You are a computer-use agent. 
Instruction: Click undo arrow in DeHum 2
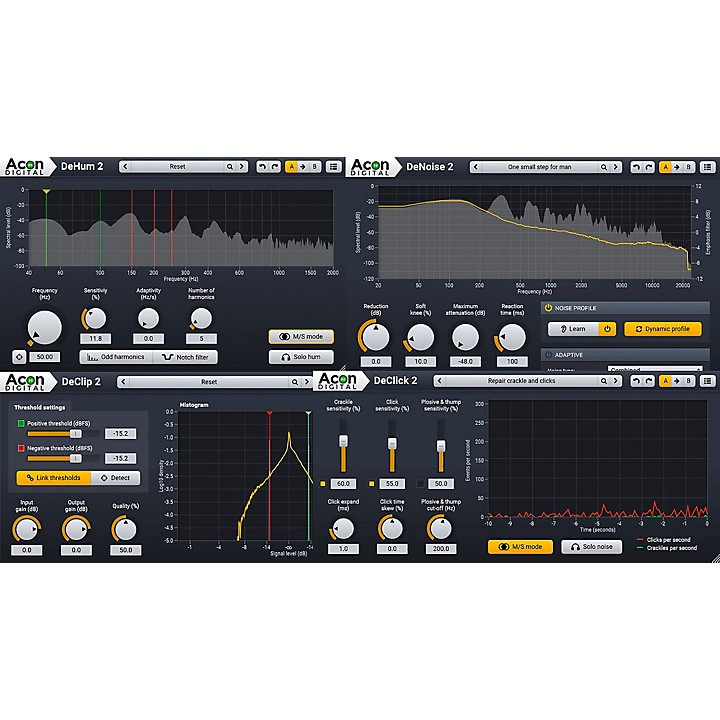pyautogui.click(x=262, y=167)
